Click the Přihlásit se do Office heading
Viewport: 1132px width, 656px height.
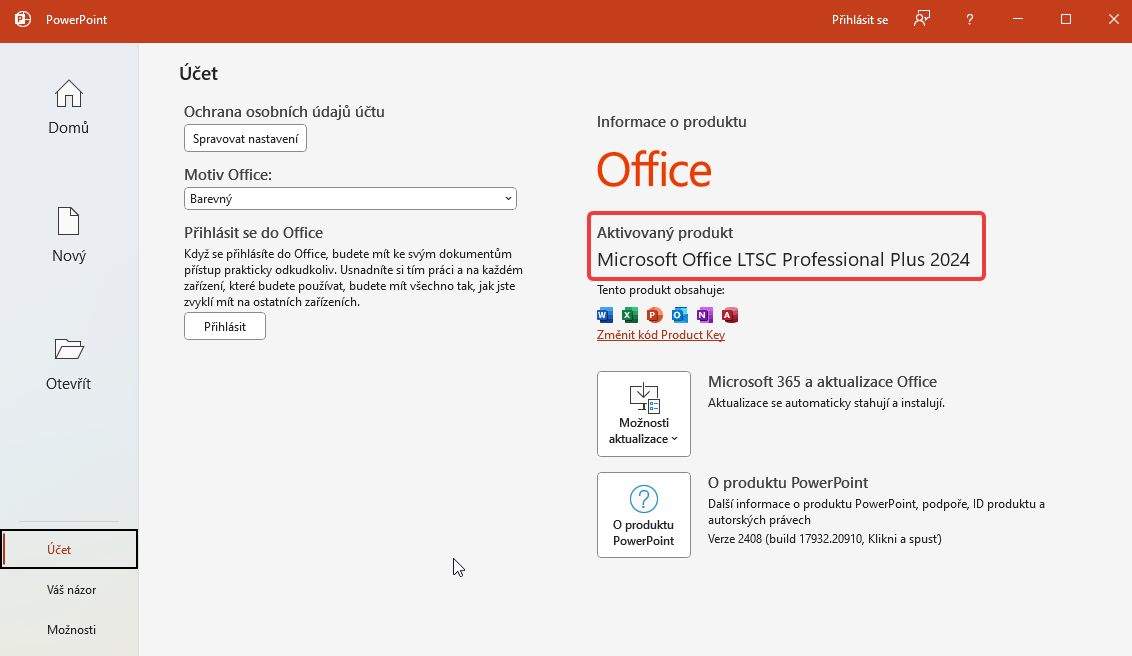tap(253, 232)
